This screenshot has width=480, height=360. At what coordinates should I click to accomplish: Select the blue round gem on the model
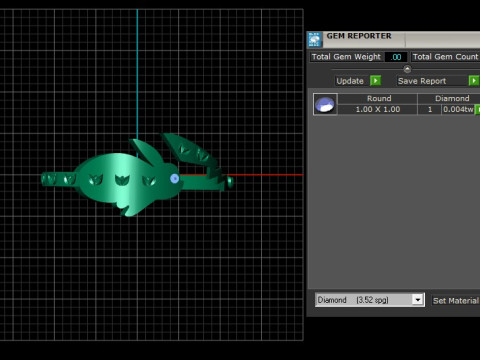tap(174, 179)
